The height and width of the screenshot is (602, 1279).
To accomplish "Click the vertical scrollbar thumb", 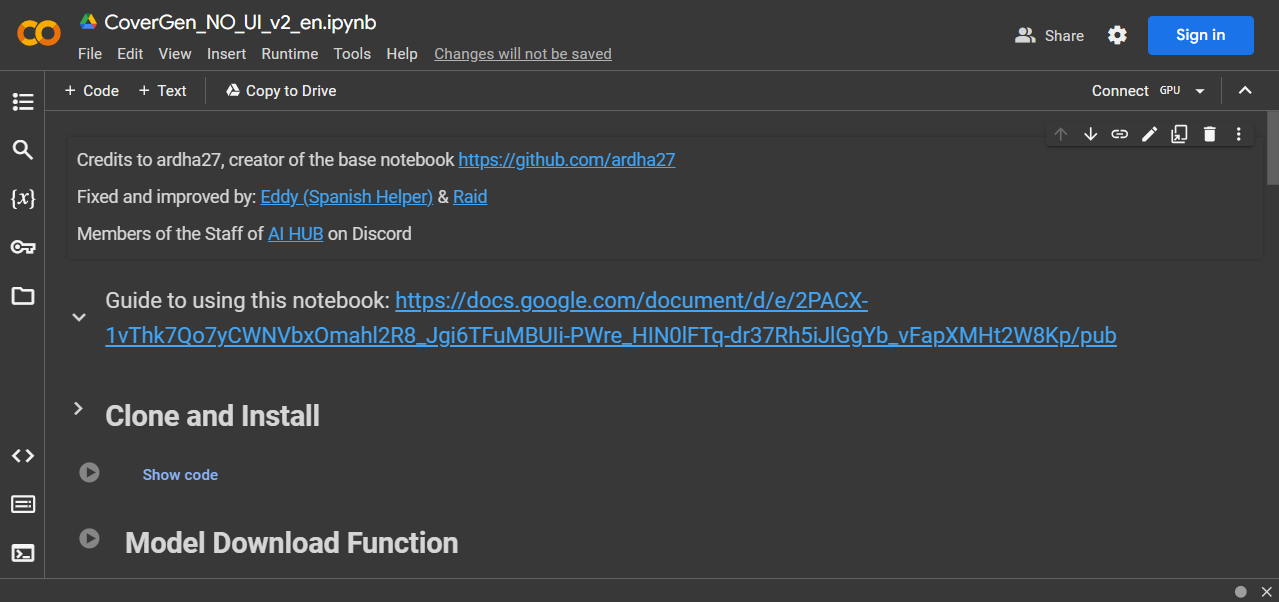I will pyautogui.click(x=1272, y=148).
